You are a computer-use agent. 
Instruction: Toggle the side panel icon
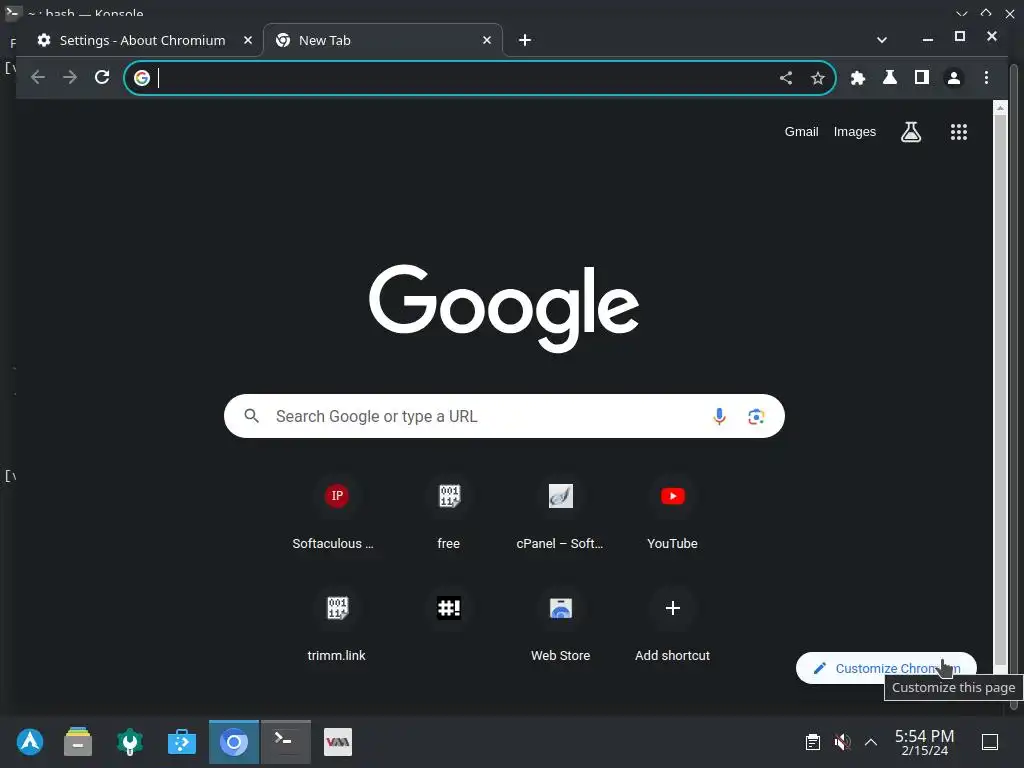tap(921, 78)
